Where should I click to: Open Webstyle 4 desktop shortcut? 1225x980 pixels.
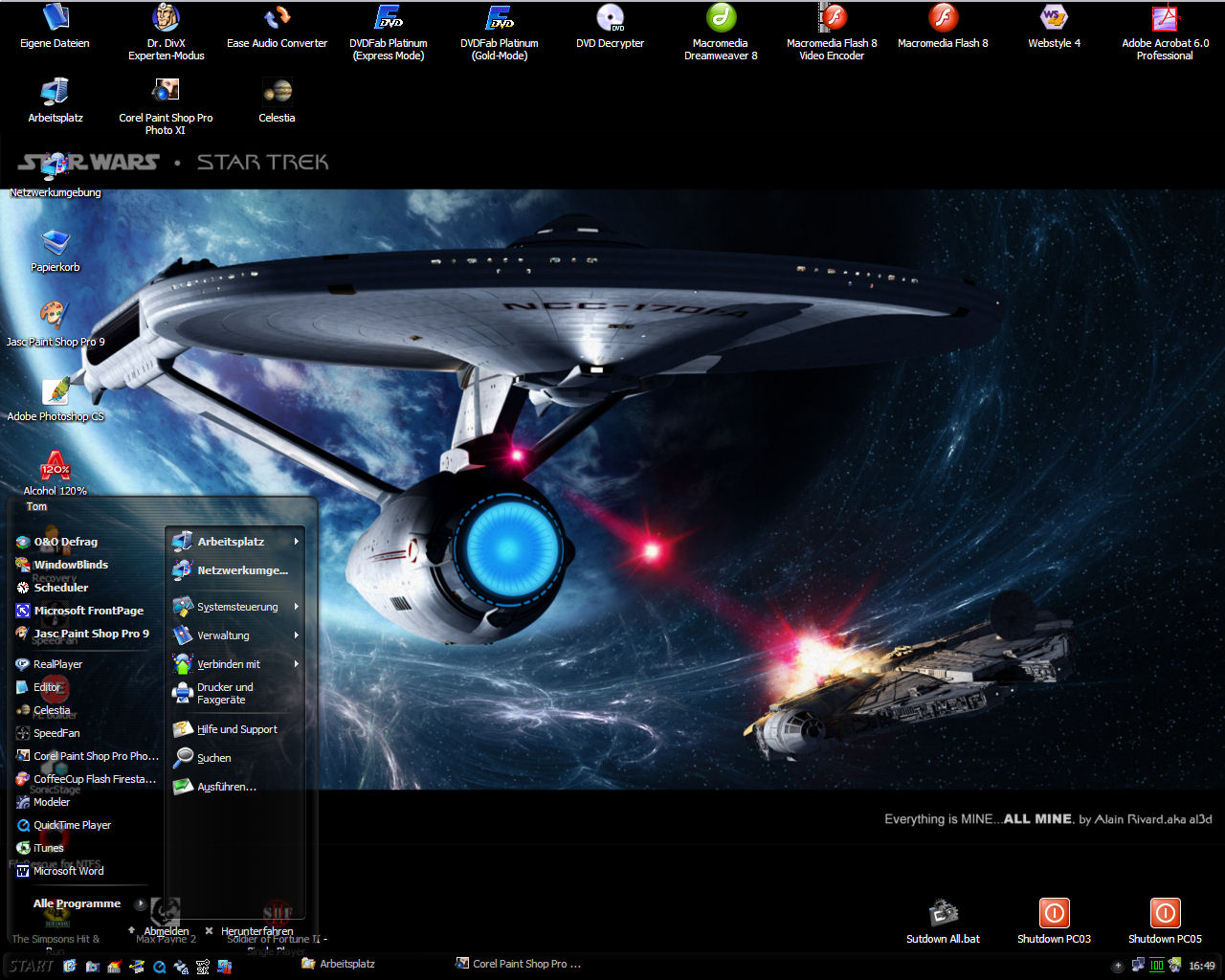click(x=1054, y=19)
